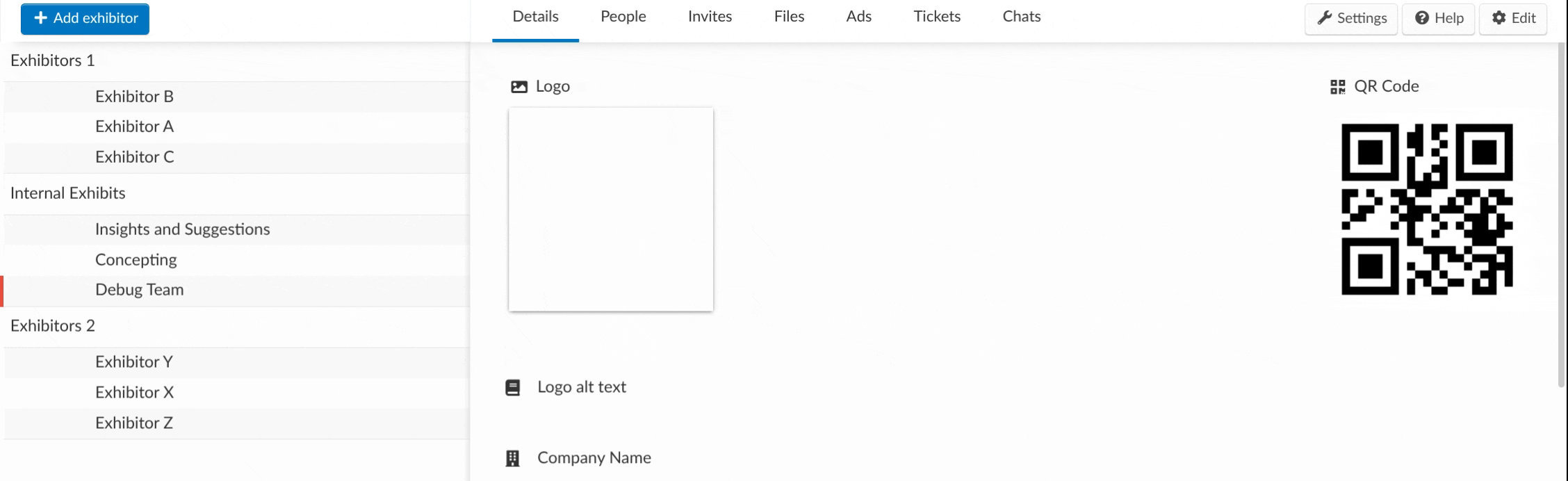This screenshot has width=1568, height=481.
Task: Click the empty logo image placeholder
Action: [611, 209]
